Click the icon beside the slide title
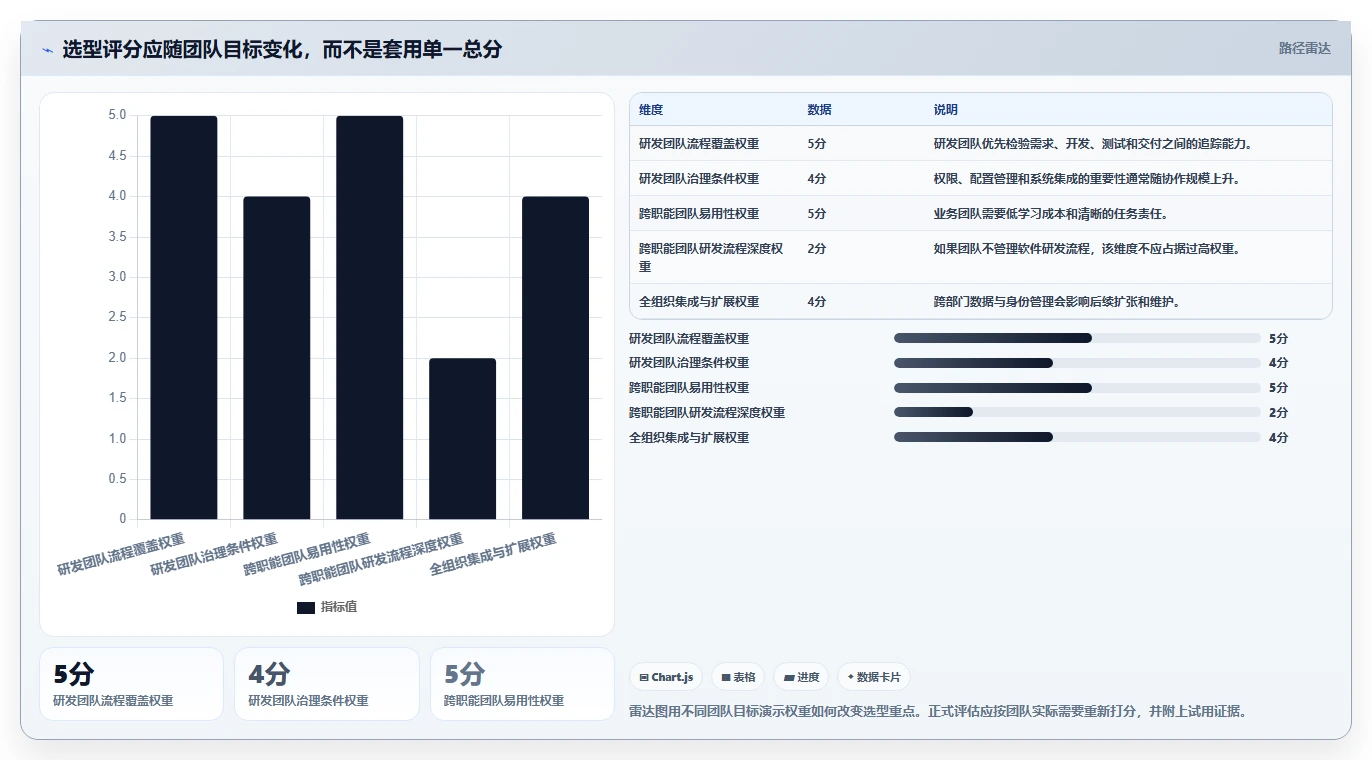1372x760 pixels. pos(47,49)
